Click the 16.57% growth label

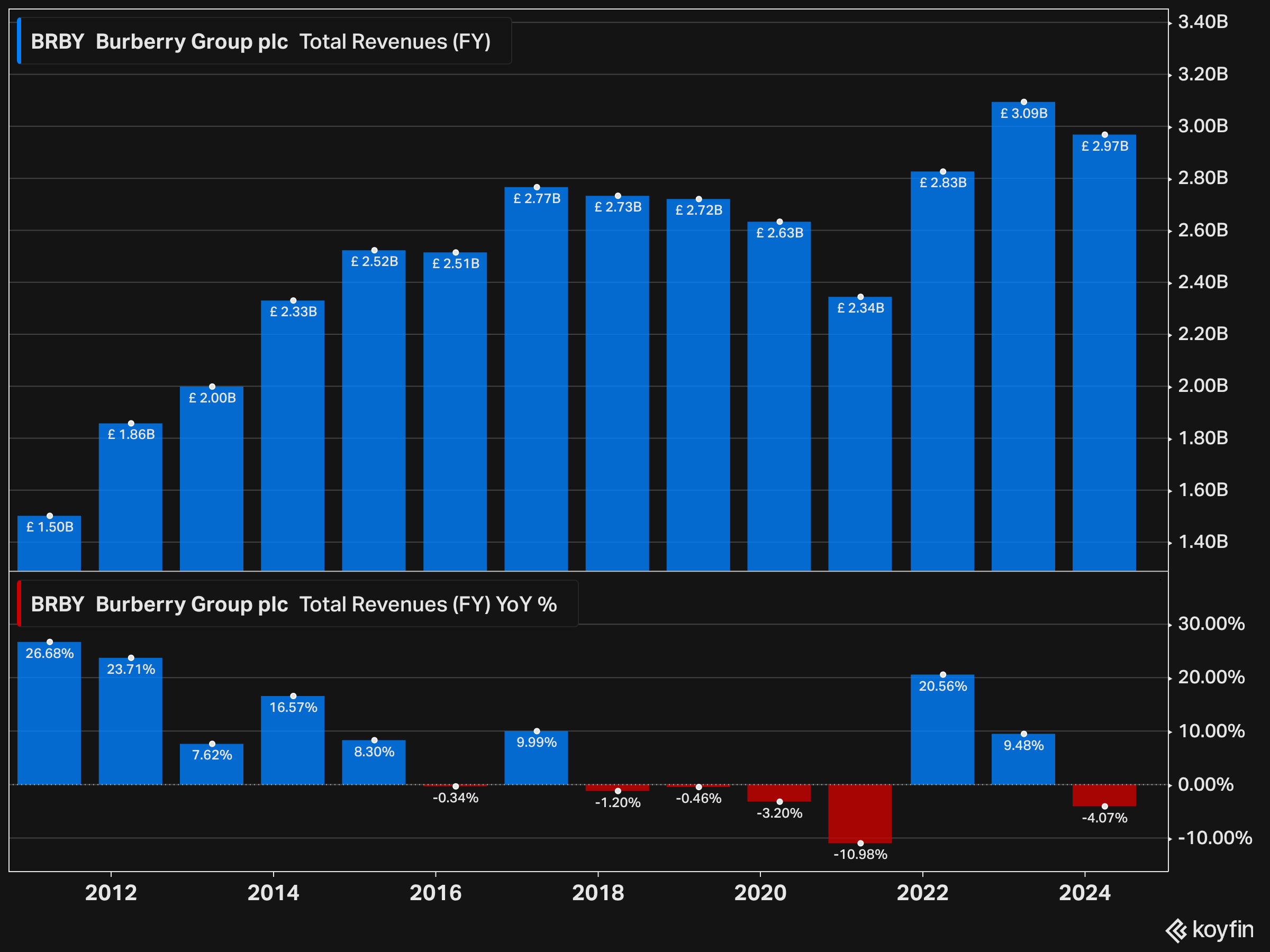pos(293,707)
